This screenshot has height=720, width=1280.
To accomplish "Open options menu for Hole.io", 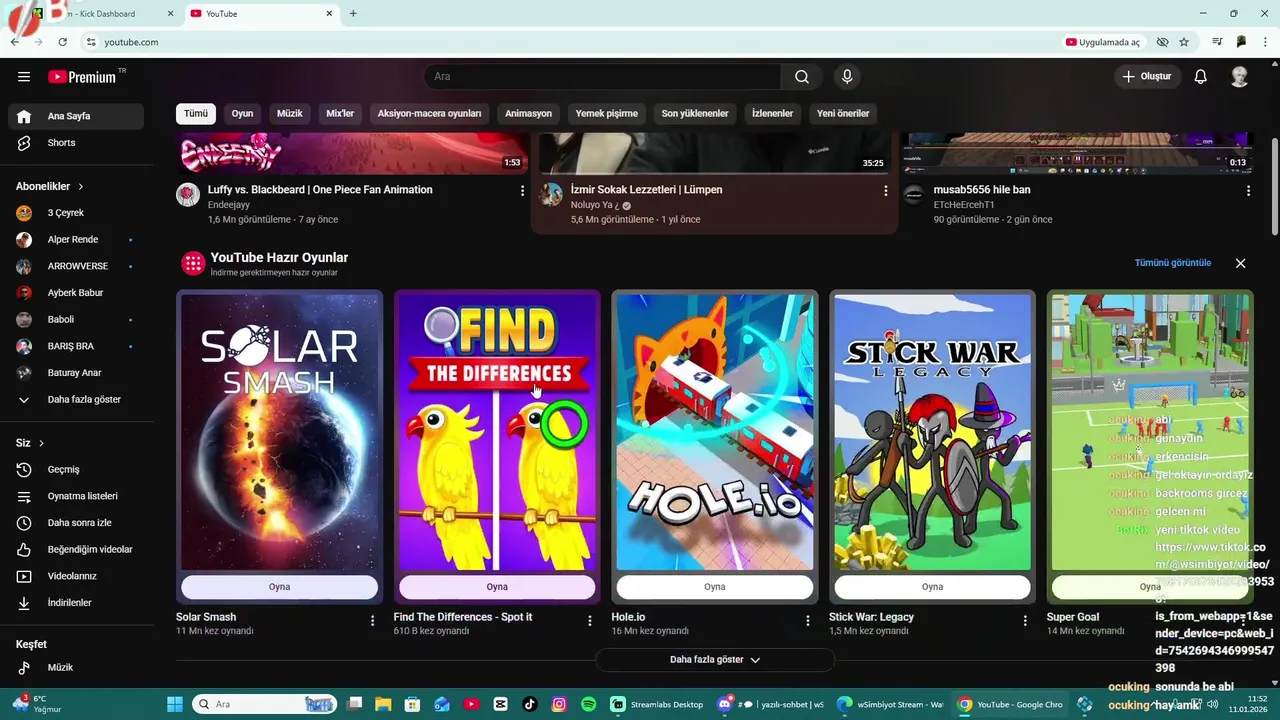I will coord(808,621).
